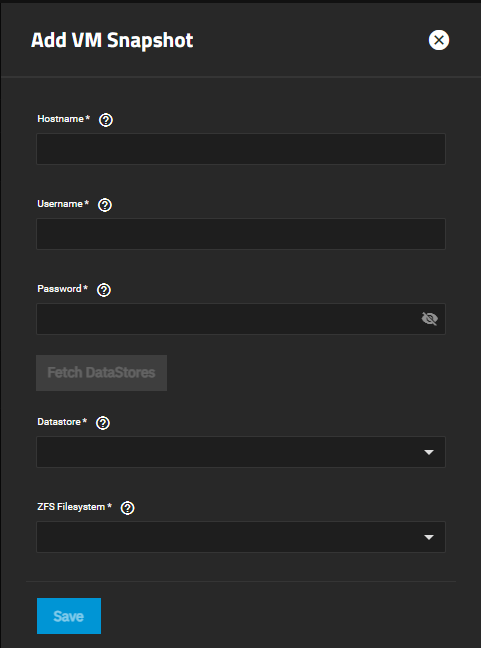Open the Username help tooltip icon
The width and height of the screenshot is (481, 648).
105,205
